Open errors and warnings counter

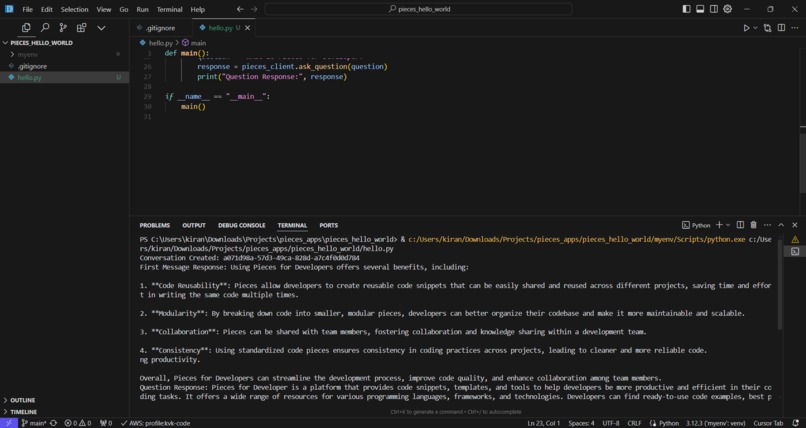[78, 423]
